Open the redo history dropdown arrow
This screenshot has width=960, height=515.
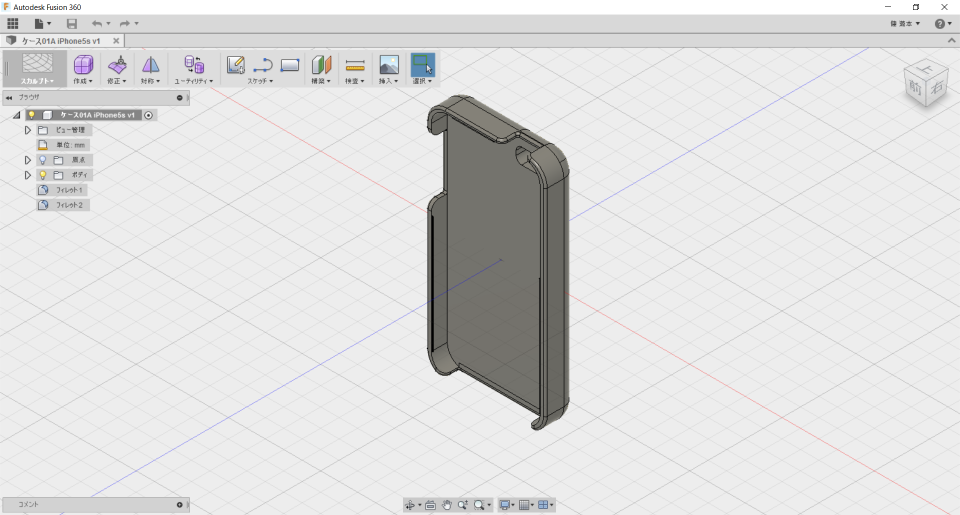pos(137,24)
